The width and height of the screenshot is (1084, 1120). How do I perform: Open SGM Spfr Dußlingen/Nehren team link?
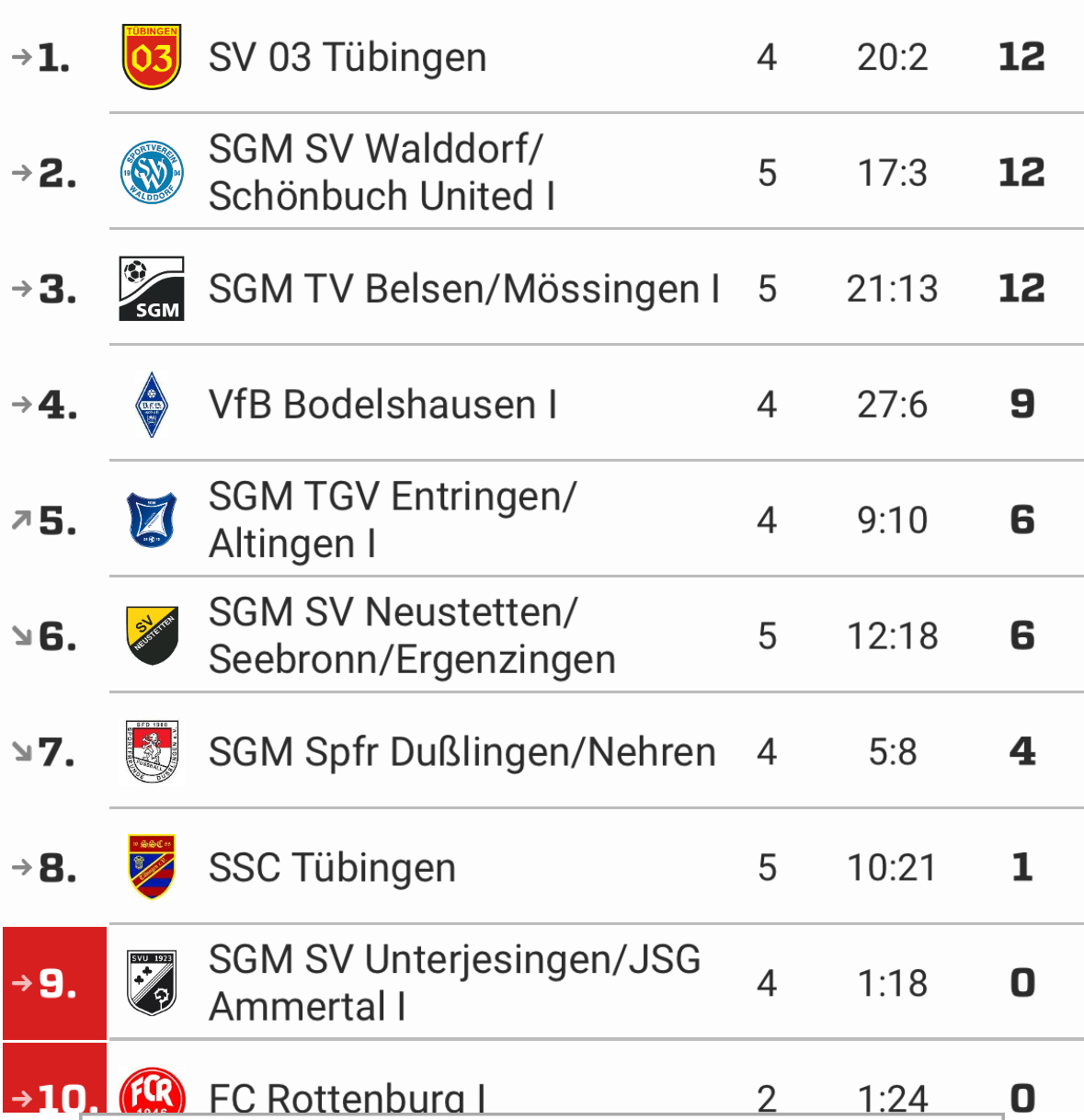click(462, 752)
